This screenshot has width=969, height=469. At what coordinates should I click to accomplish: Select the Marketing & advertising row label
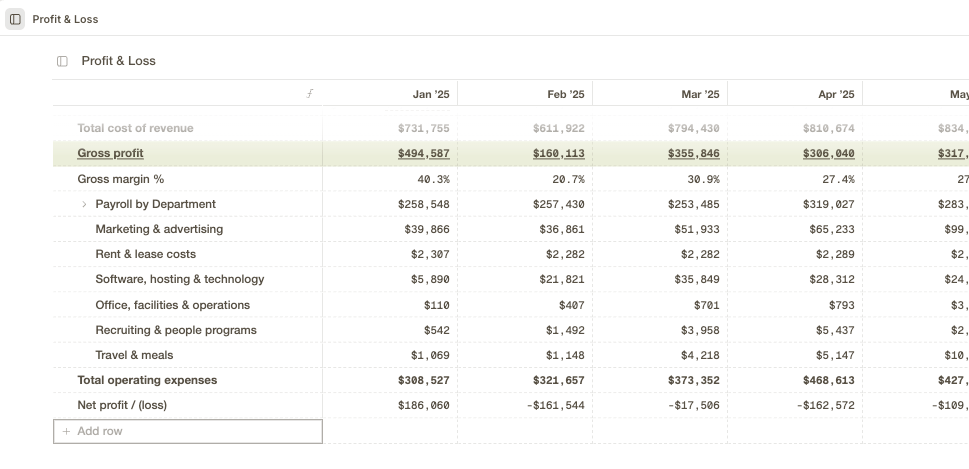[x=159, y=229]
